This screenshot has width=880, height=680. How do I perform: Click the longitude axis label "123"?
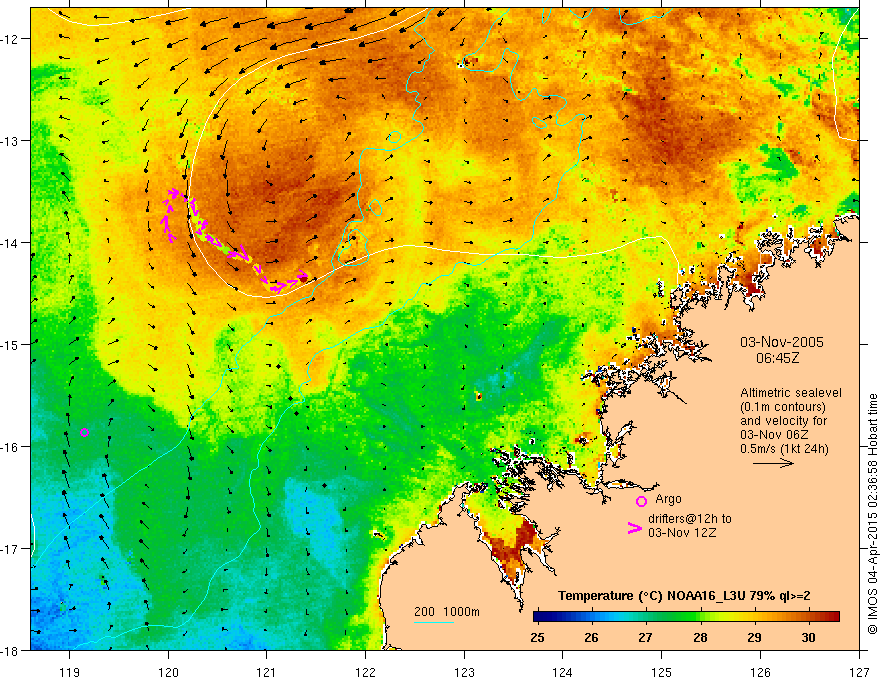[464, 672]
